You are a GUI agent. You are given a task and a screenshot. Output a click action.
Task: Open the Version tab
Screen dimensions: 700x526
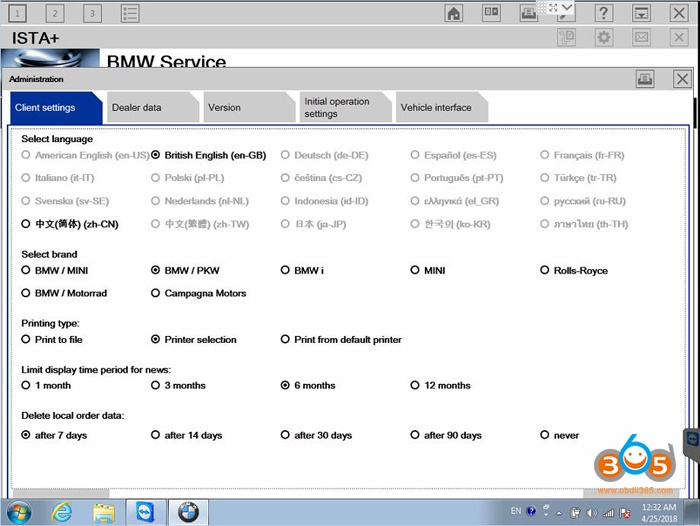coord(249,108)
